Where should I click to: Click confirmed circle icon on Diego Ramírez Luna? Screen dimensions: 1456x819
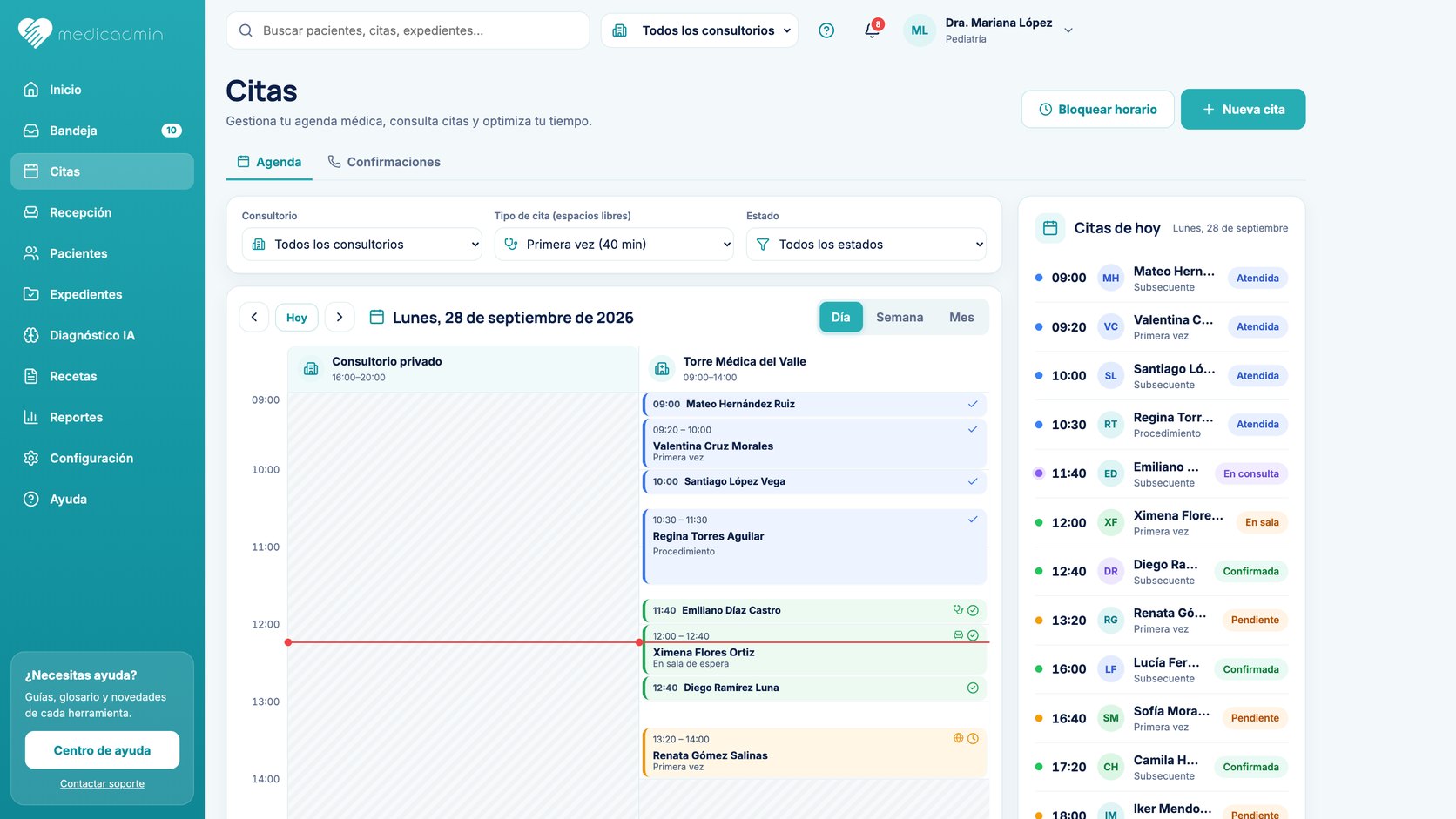point(973,688)
